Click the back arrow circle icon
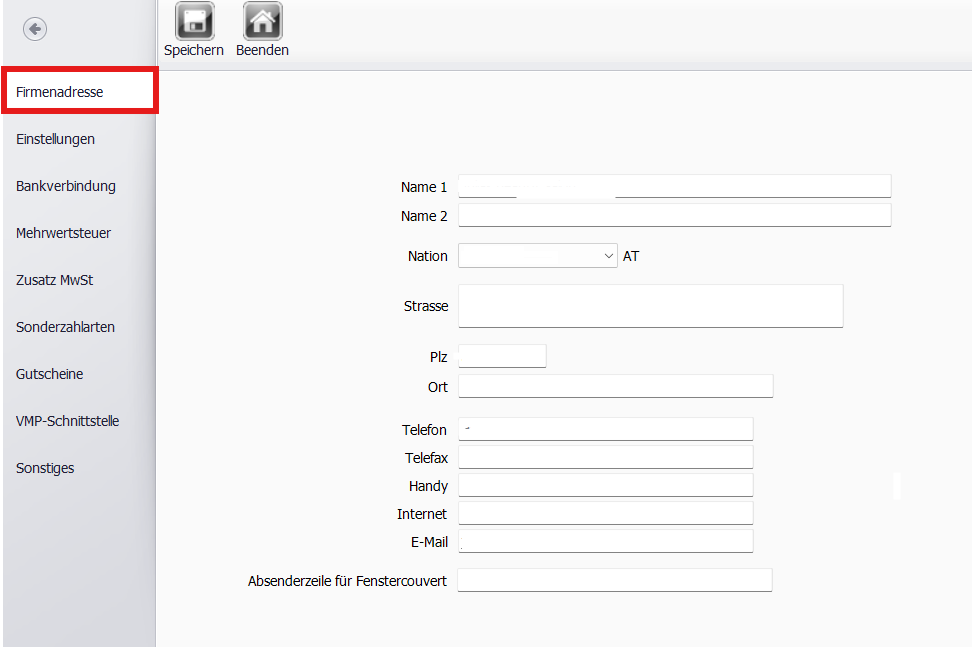This screenshot has width=972, height=647. (35, 29)
